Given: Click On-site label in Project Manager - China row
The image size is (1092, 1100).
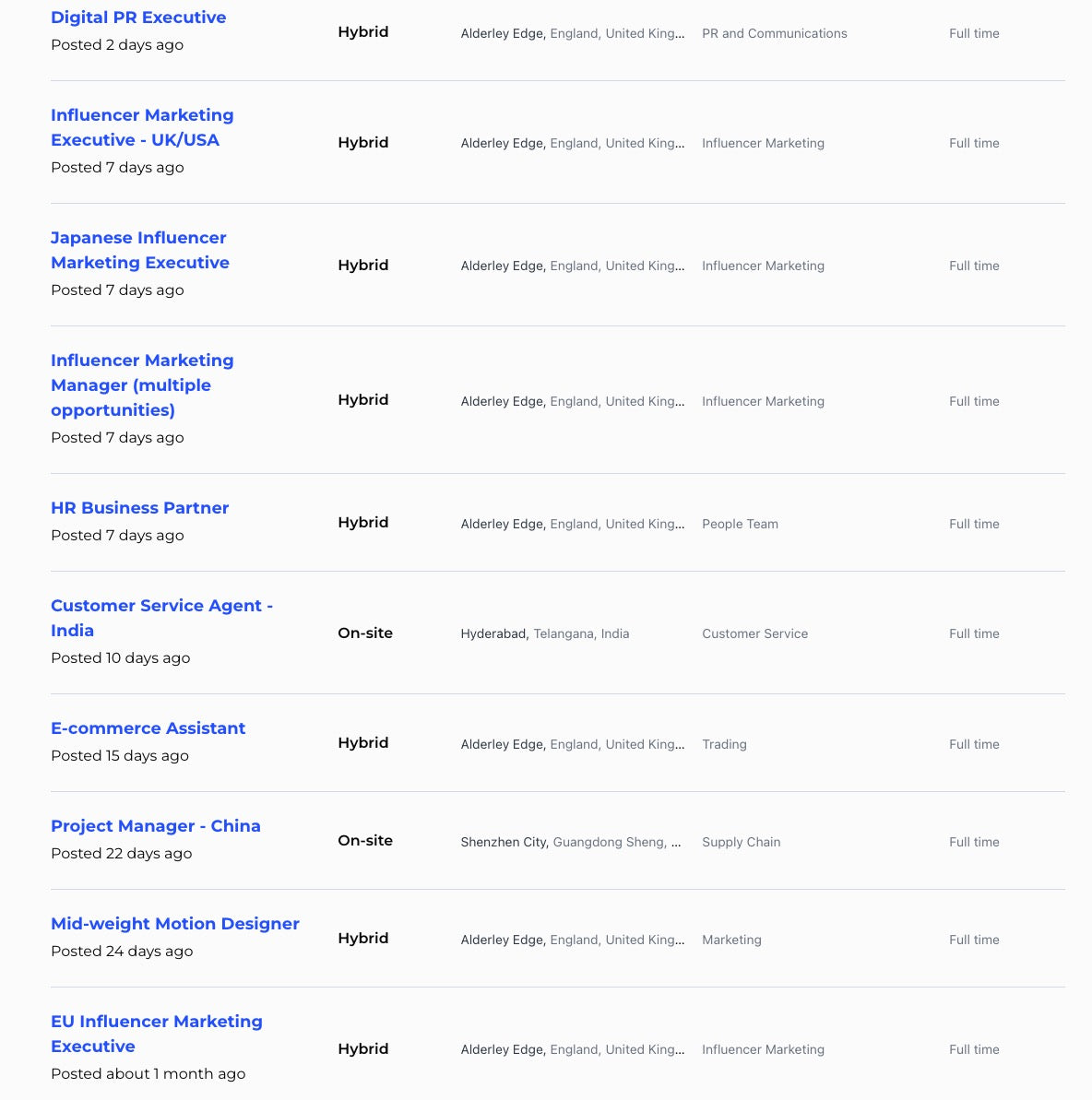Looking at the screenshot, I should 365,841.
